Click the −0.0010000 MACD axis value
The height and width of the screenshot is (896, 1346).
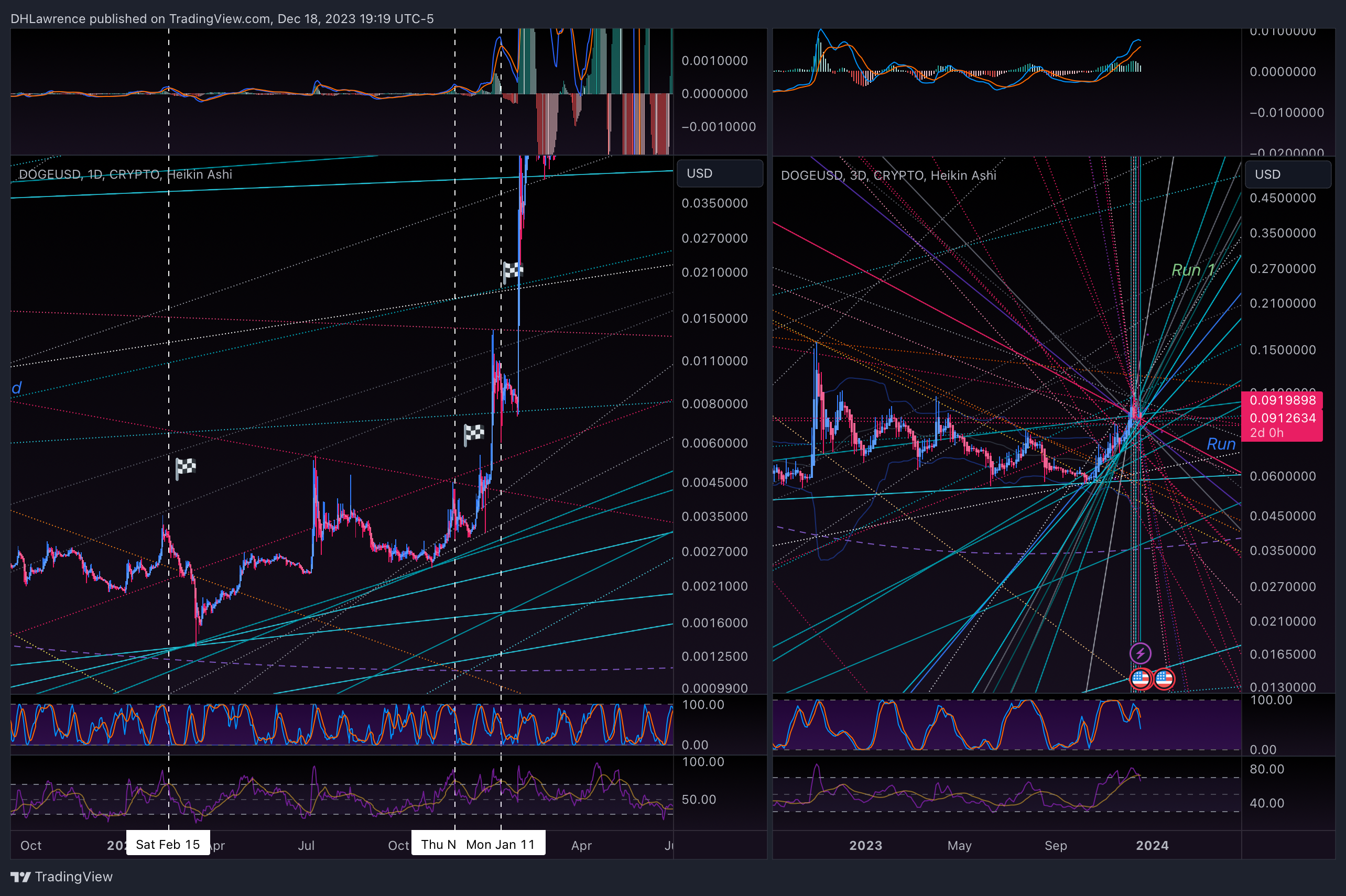click(719, 127)
